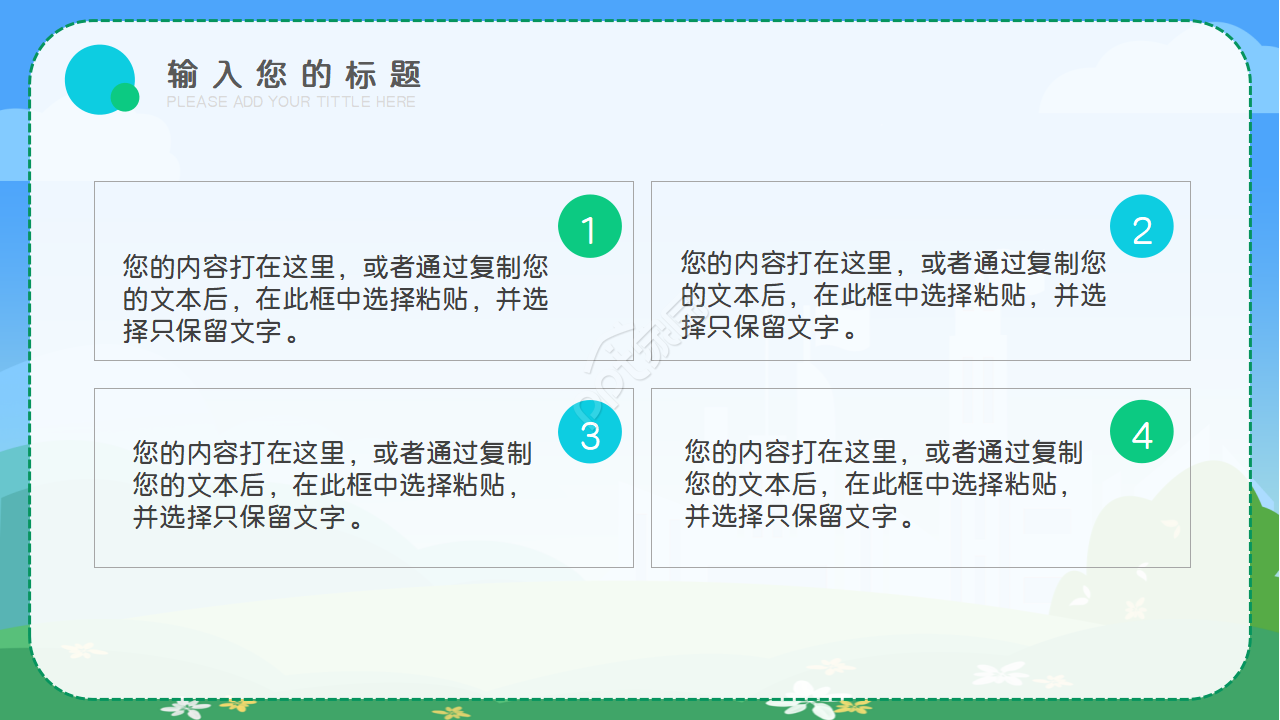The image size is (1280, 720).
Task: Select the paragraph text in box 3
Action: (x=333, y=485)
